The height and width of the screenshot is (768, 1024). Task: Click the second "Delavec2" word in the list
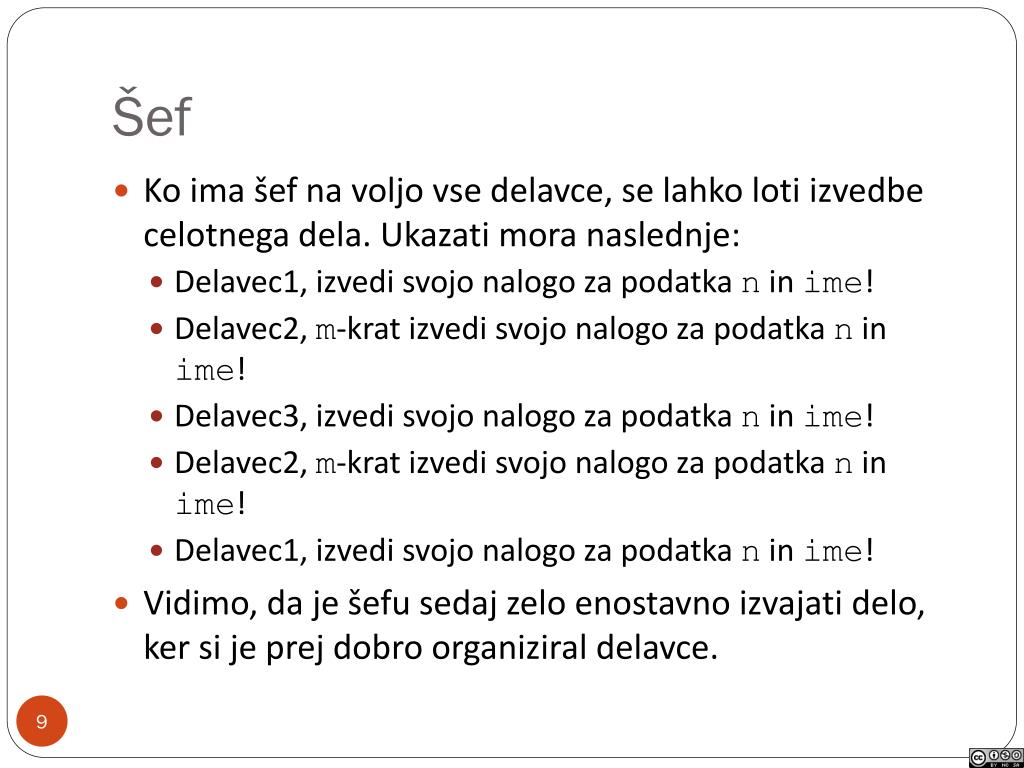(237, 462)
